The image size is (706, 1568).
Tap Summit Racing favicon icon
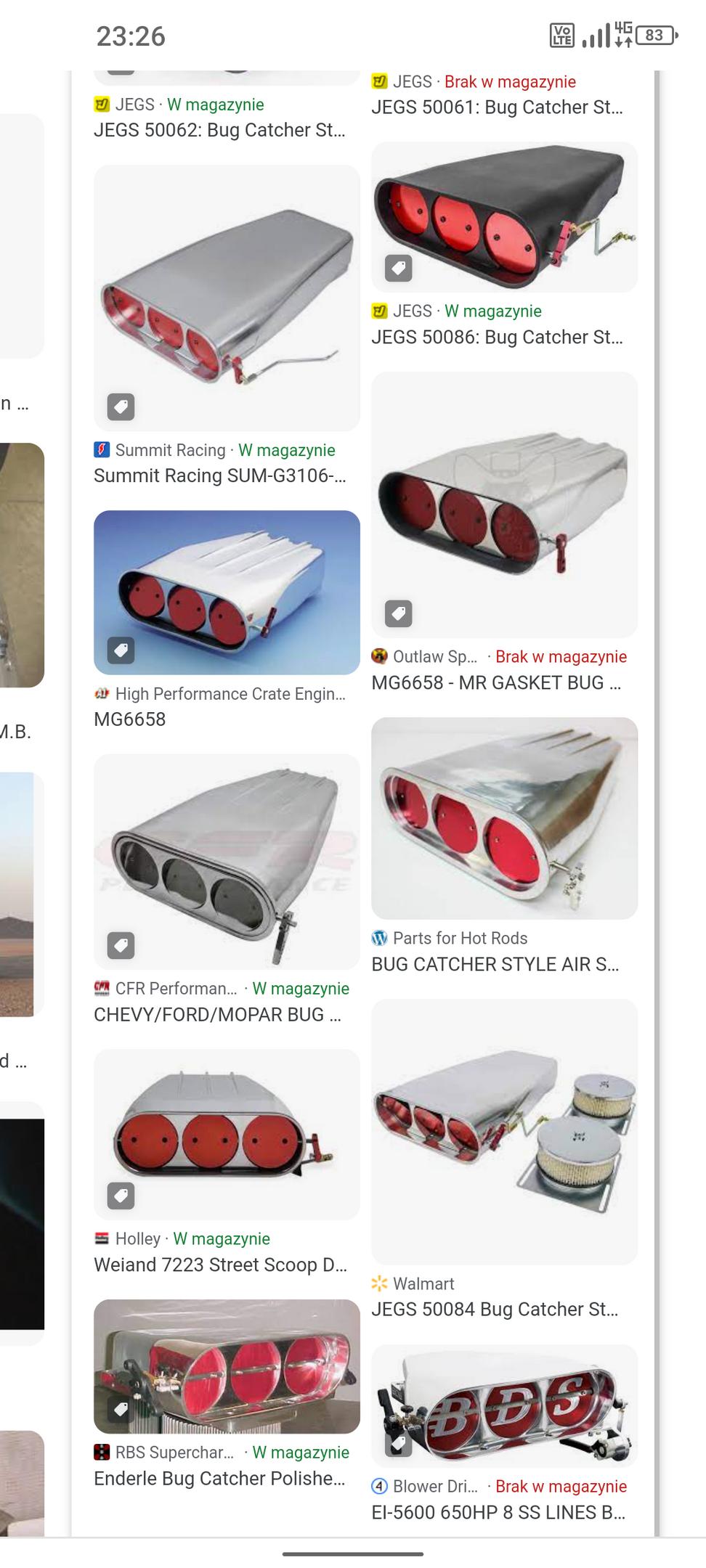click(102, 449)
